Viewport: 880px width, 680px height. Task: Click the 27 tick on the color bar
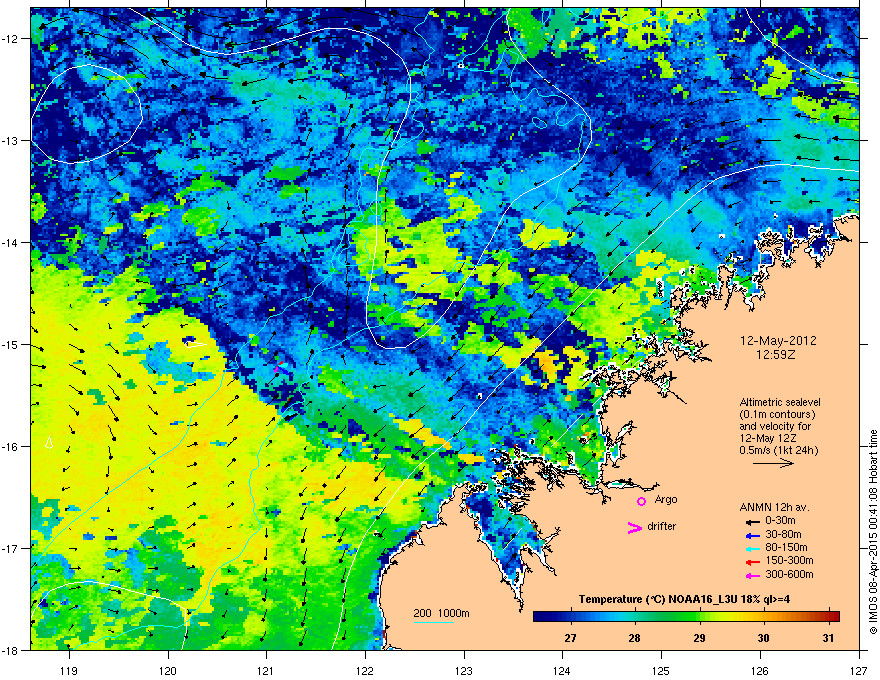(570, 638)
